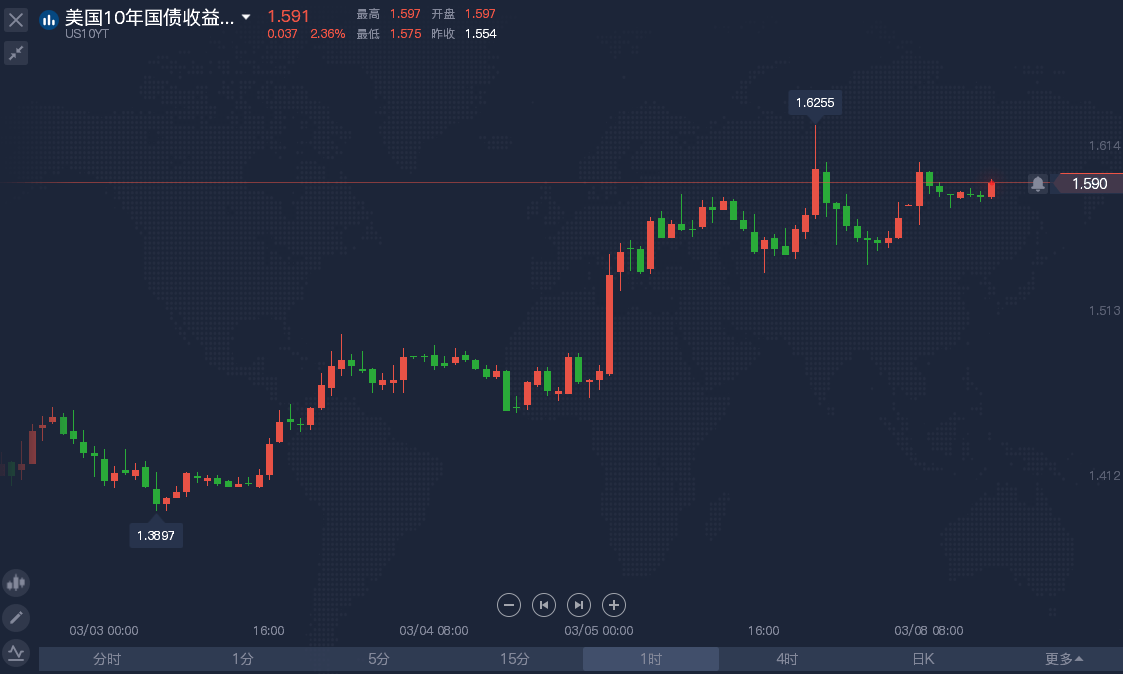The height and width of the screenshot is (674, 1123).
Task: Click the 1.412 price axis label
Action: pyautogui.click(x=1104, y=475)
